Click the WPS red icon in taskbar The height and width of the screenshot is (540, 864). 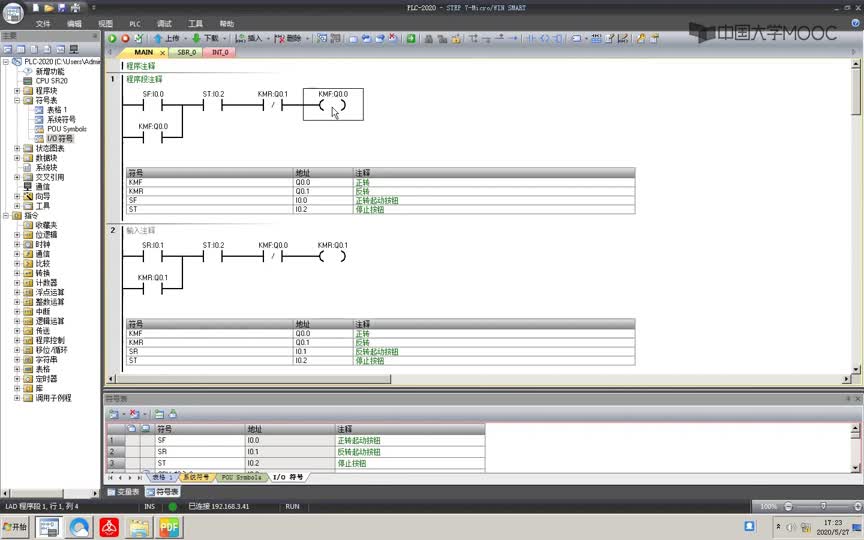(109, 527)
